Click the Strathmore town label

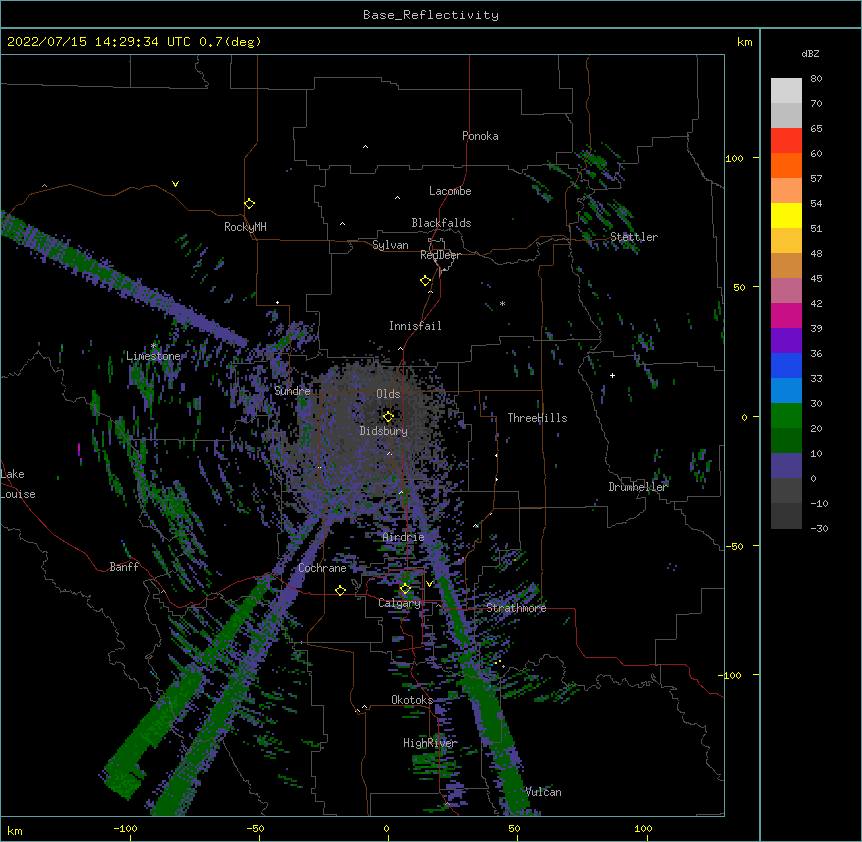pos(516,608)
